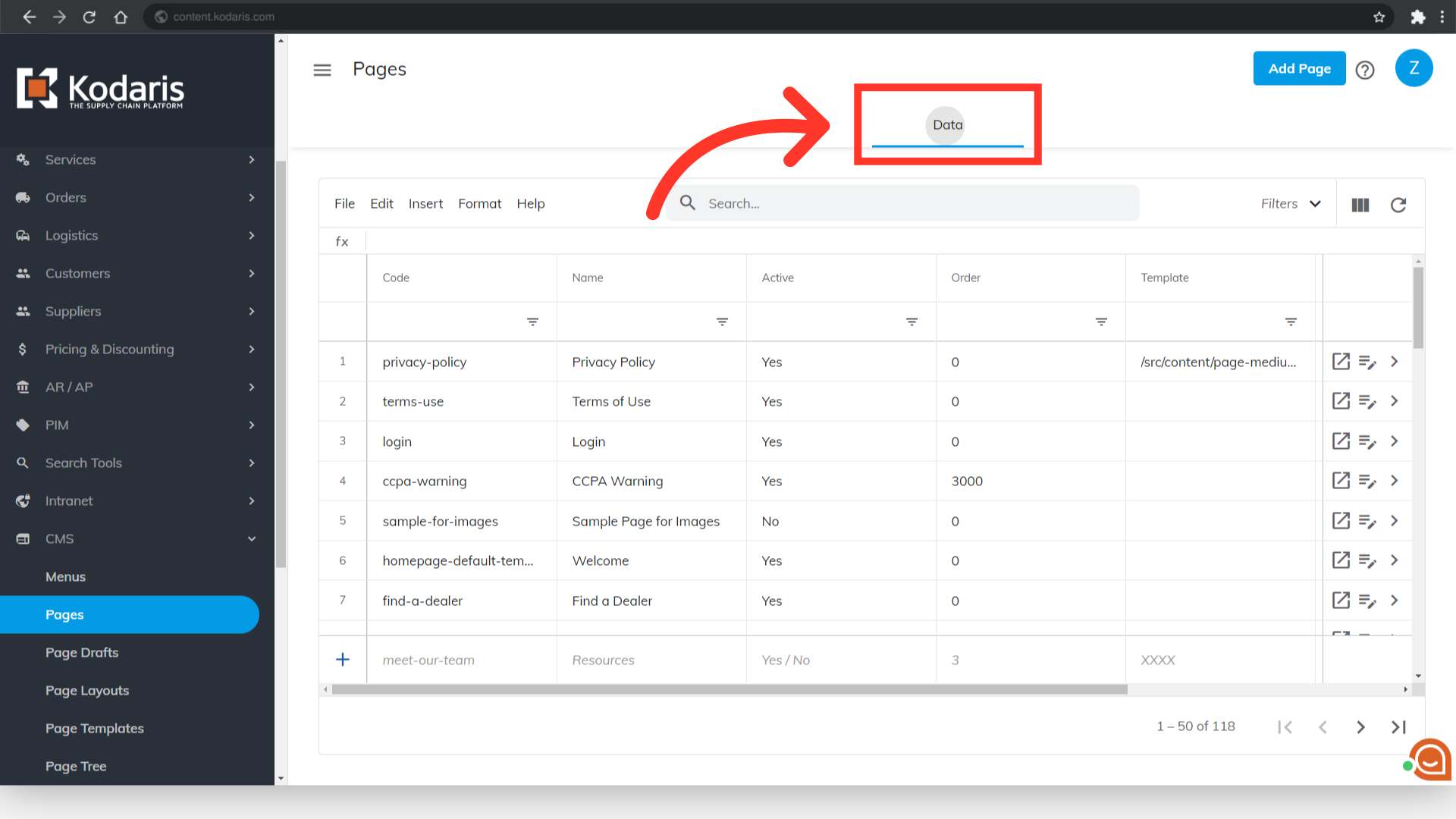The image size is (1456, 819).
Task: Click edit details icon for login row
Action: 1367,441
